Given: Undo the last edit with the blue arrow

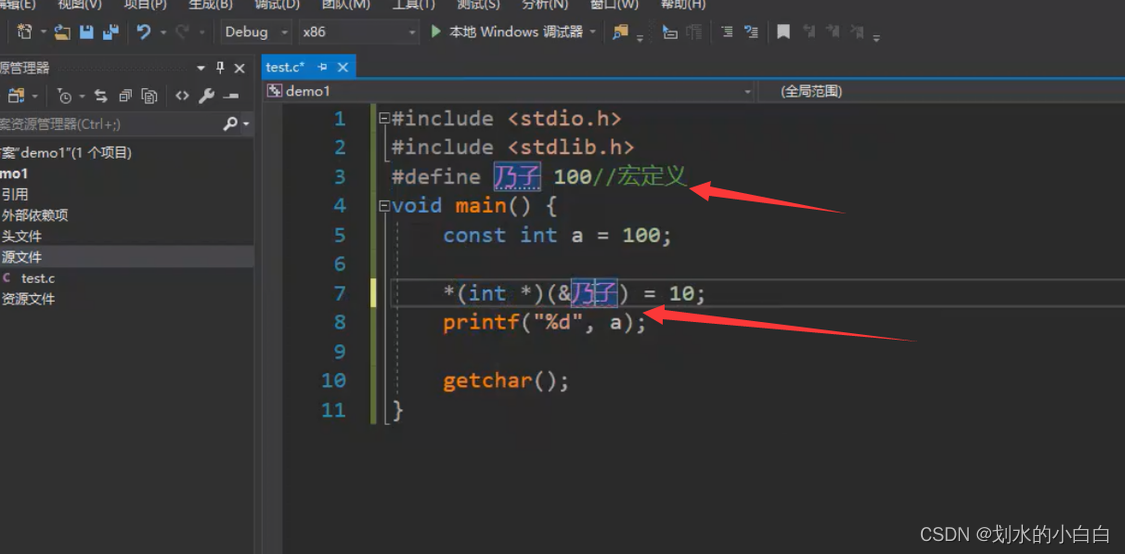Looking at the screenshot, I should click(144, 32).
